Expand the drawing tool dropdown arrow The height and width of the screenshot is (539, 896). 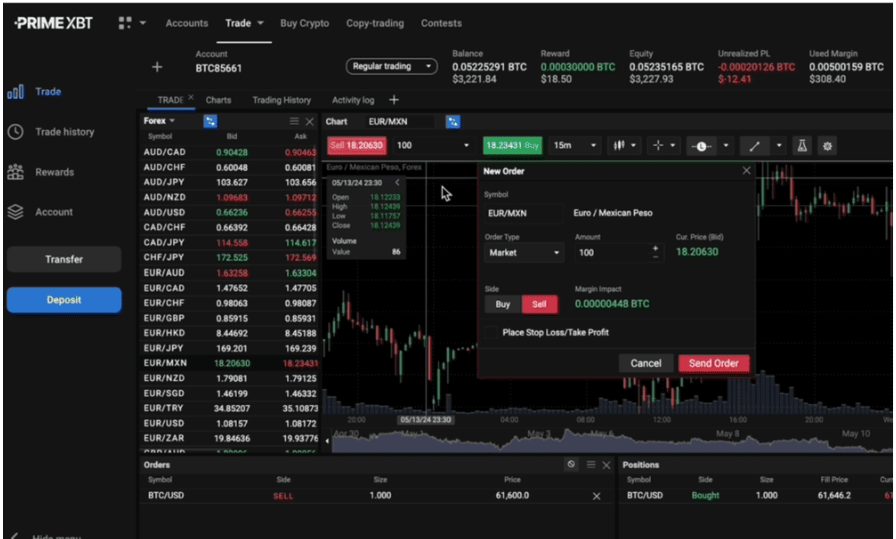point(779,146)
